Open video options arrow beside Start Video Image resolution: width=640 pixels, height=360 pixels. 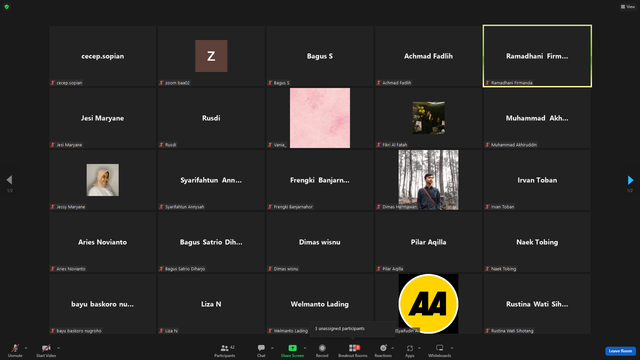click(58, 348)
